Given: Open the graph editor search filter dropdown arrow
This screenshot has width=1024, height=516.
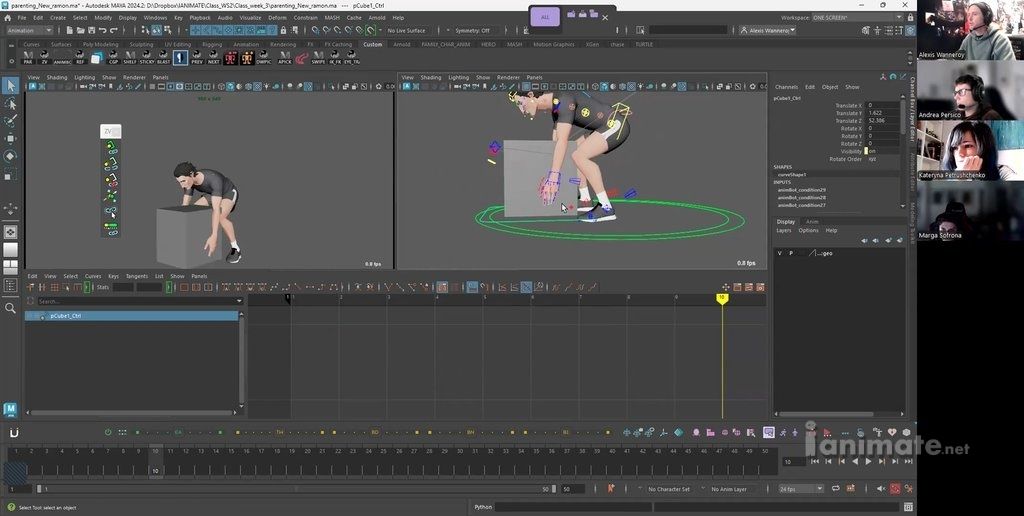Looking at the screenshot, I should click(240, 301).
